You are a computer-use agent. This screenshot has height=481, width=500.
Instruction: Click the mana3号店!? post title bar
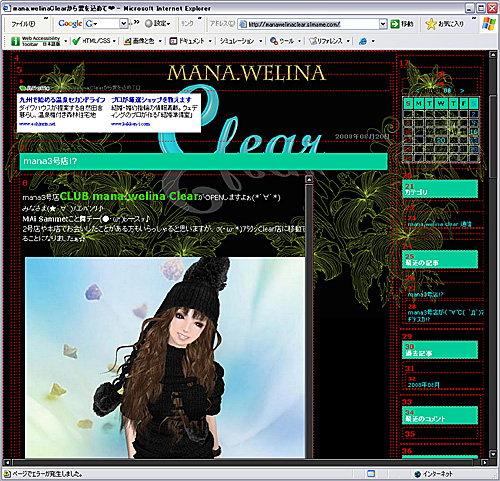pos(203,161)
